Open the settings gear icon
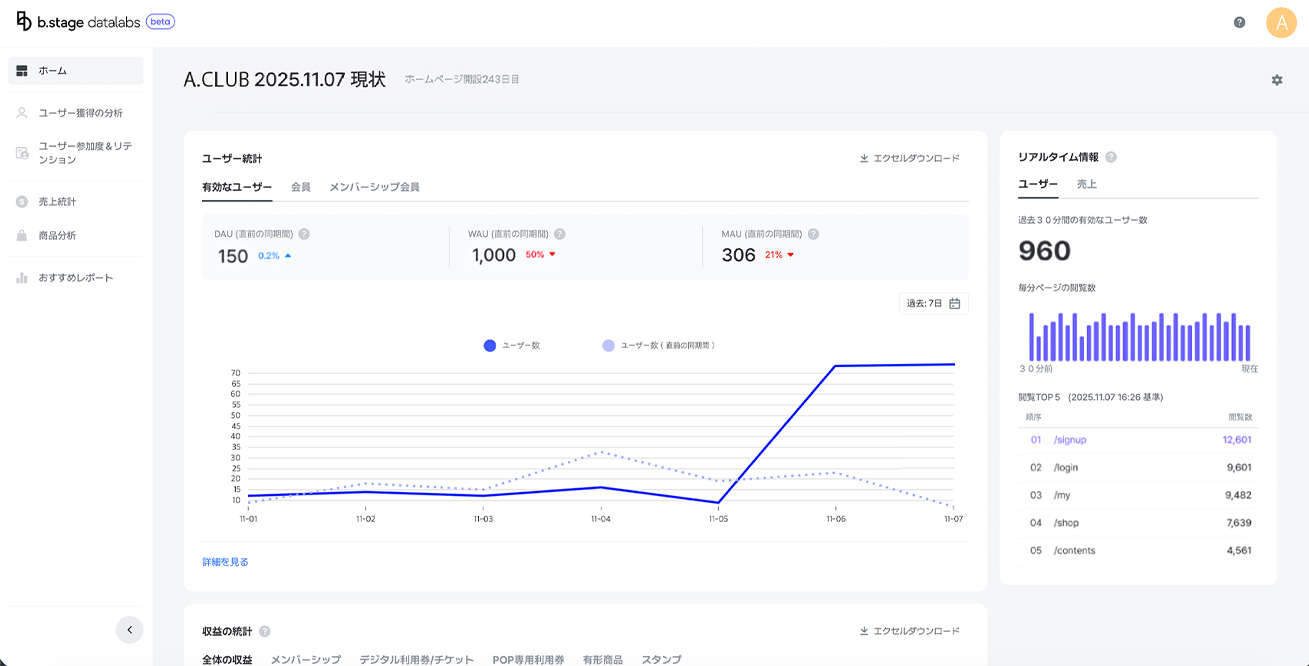Image resolution: width=1309 pixels, height=666 pixels. 1277,80
